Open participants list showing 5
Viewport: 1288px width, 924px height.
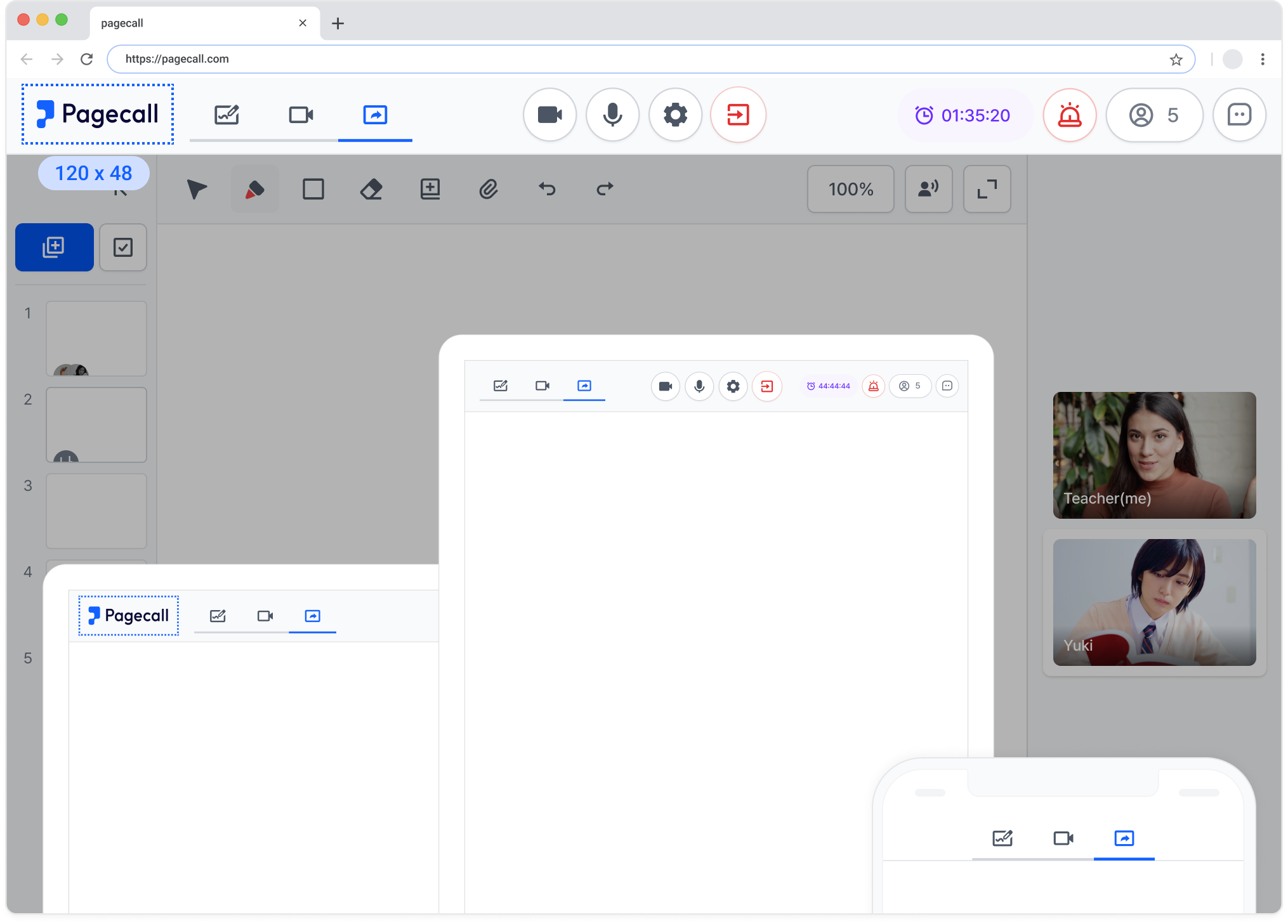pyautogui.click(x=1155, y=115)
